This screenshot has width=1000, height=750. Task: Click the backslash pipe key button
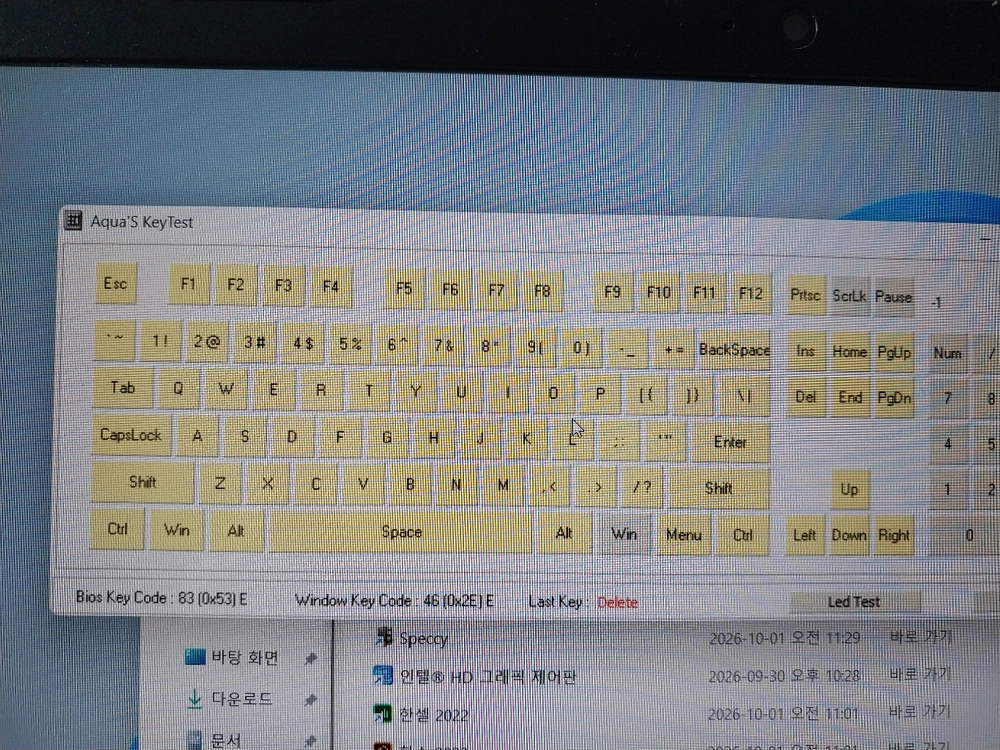coord(744,396)
